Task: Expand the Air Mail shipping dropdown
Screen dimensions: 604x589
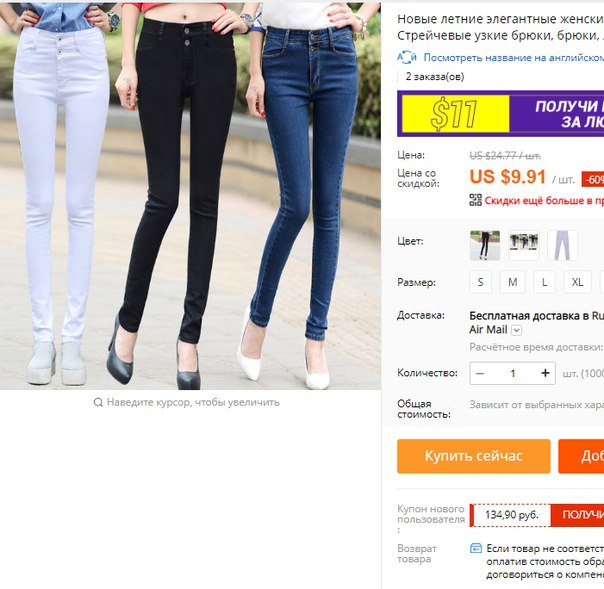Action: point(517,331)
